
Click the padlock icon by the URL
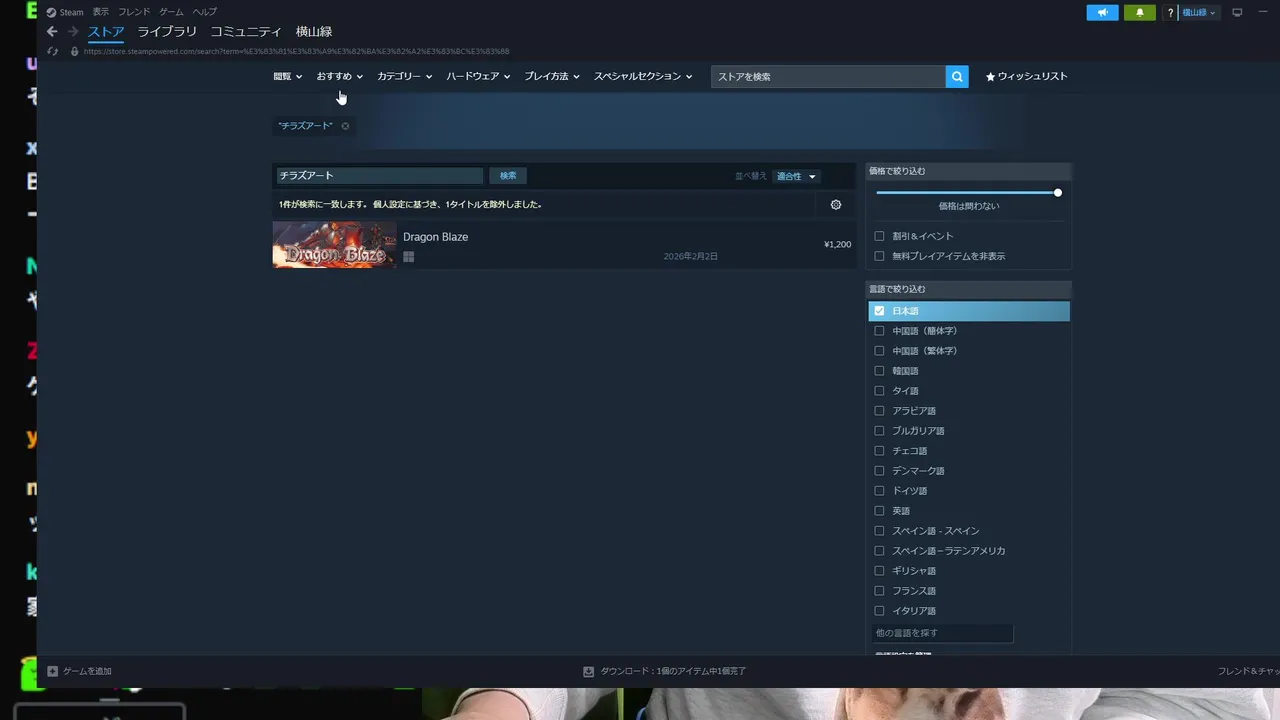74,51
